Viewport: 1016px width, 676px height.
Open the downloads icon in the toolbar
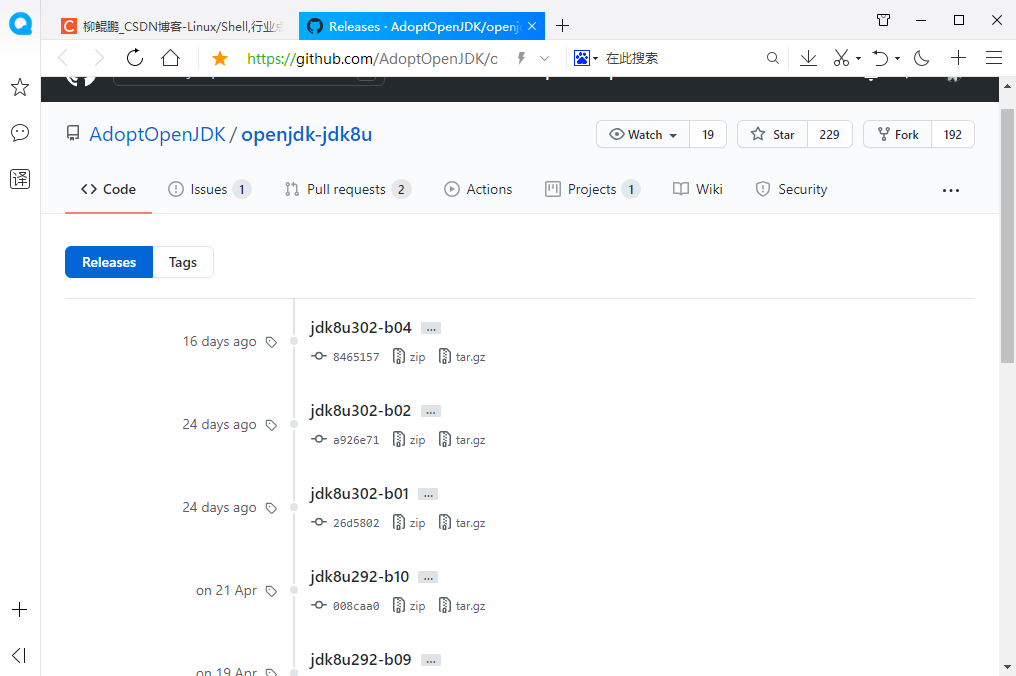point(808,58)
